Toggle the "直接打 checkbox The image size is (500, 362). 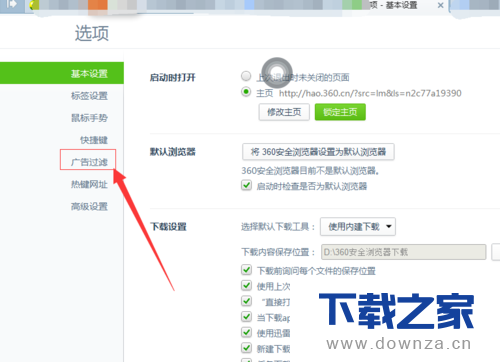point(246,301)
